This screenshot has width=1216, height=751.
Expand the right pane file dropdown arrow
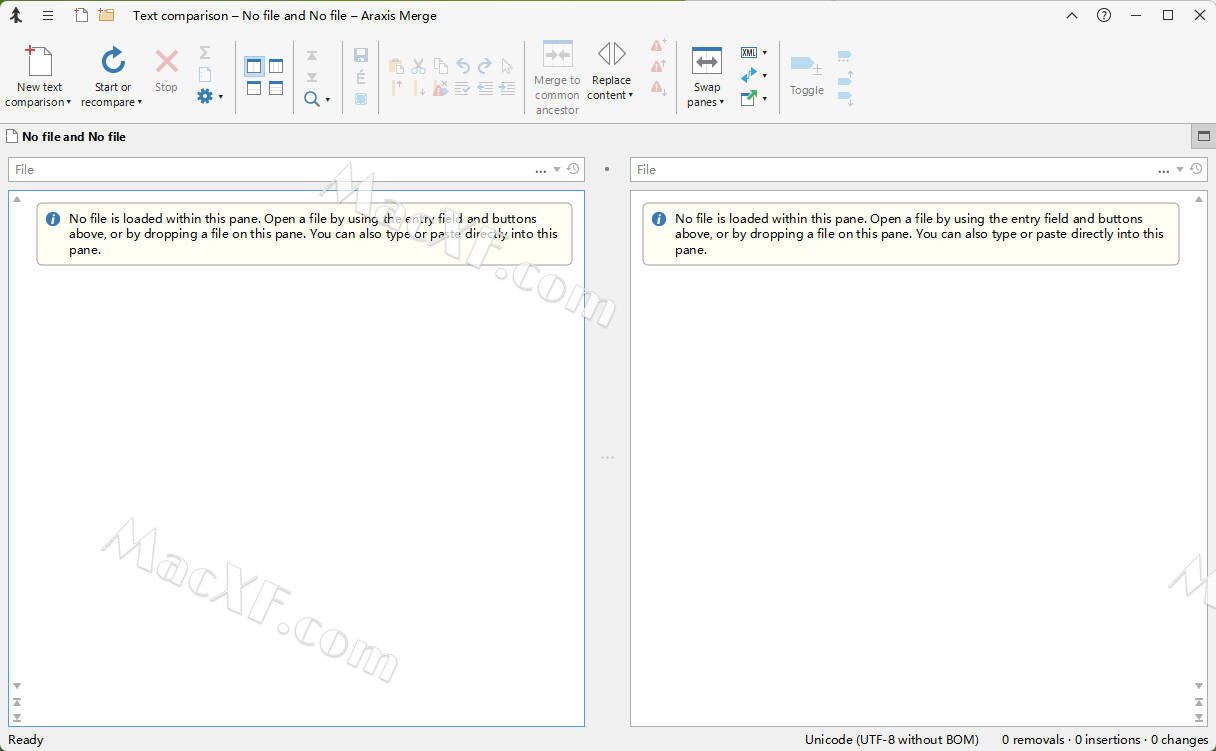[1180, 170]
